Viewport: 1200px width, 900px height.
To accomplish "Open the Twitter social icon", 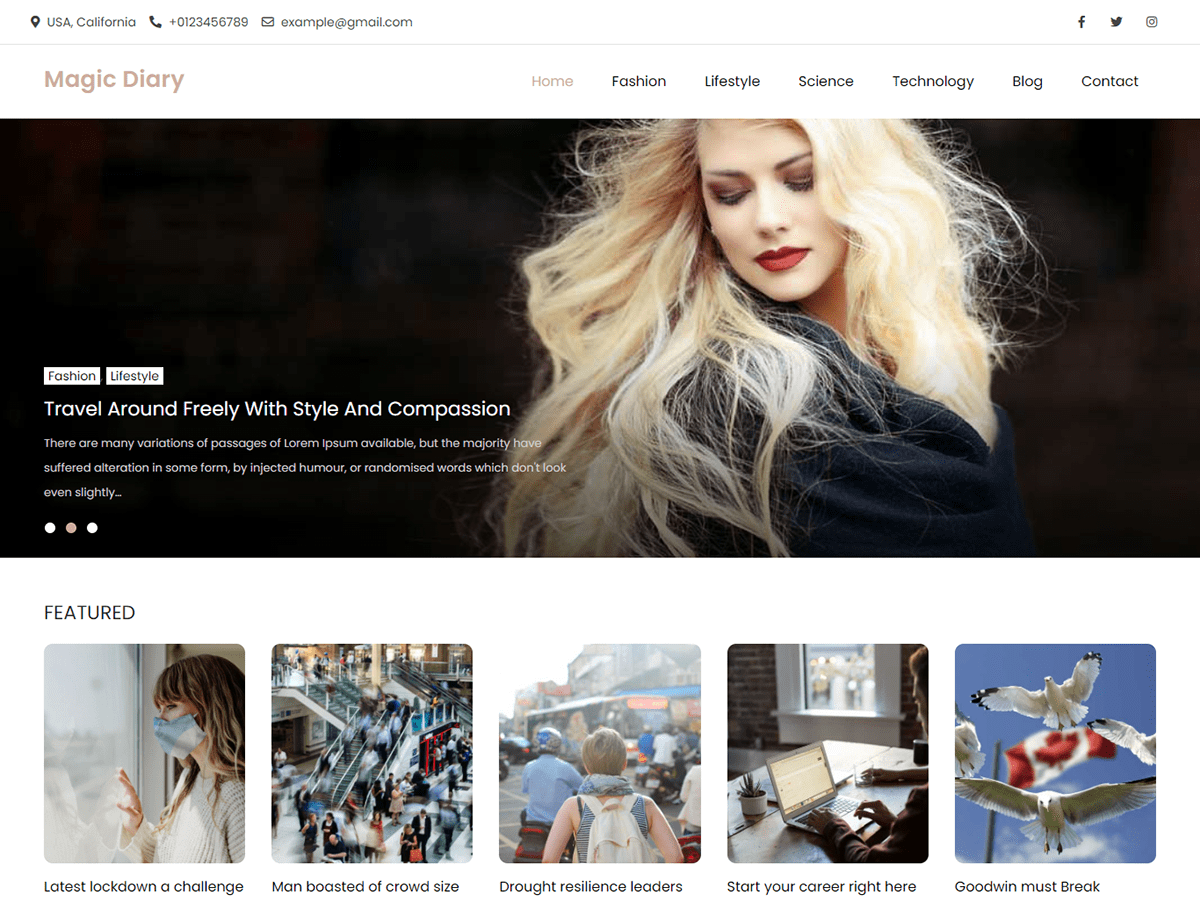I will pos(1116,22).
